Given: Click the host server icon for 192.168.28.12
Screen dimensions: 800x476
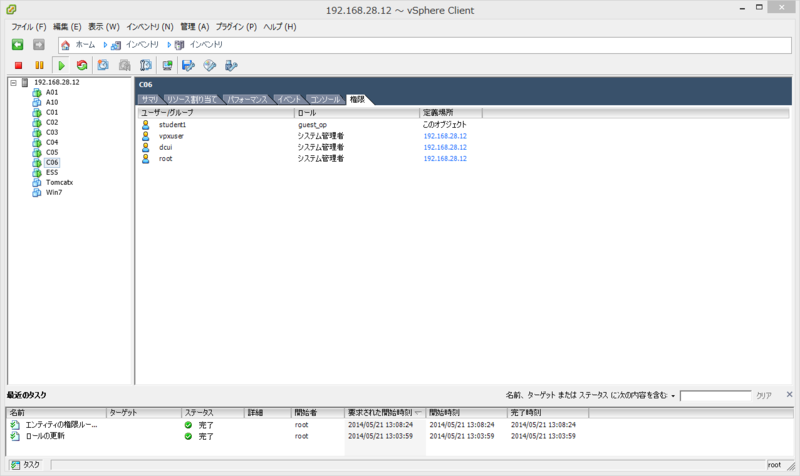Looking at the screenshot, I should 24,82.
